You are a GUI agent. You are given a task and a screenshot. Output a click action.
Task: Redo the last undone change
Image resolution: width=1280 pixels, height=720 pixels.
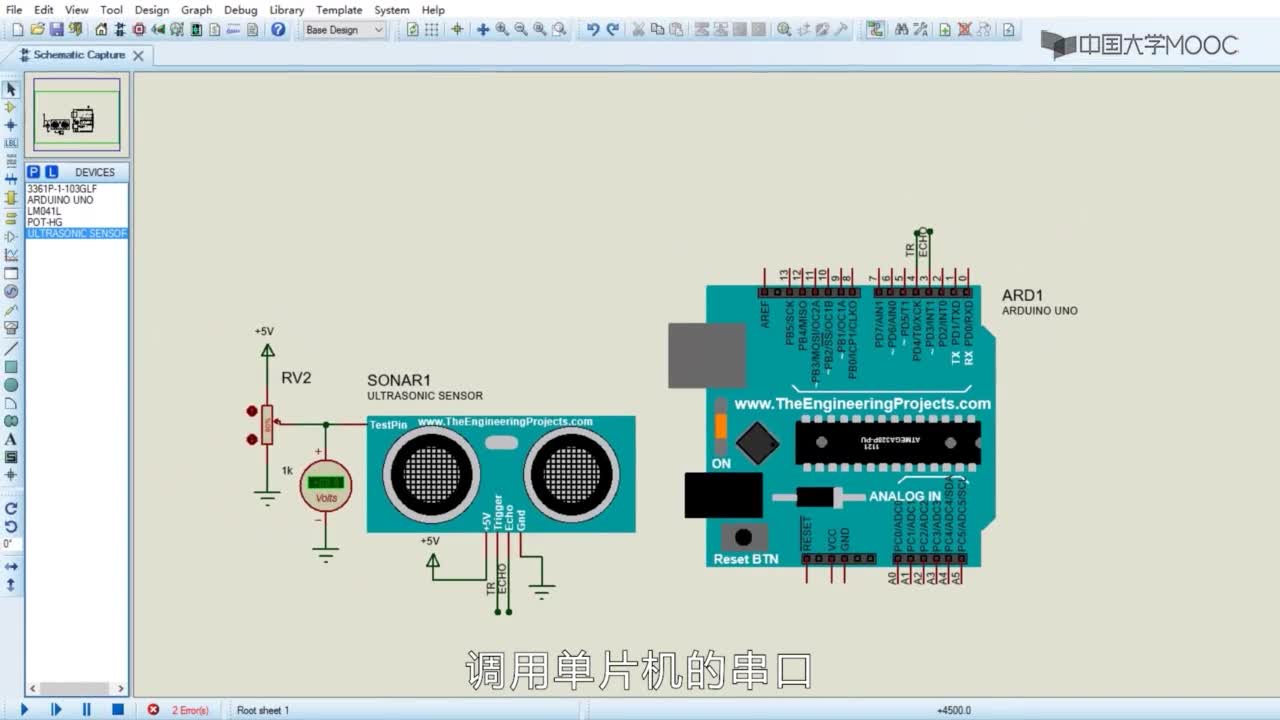point(613,30)
